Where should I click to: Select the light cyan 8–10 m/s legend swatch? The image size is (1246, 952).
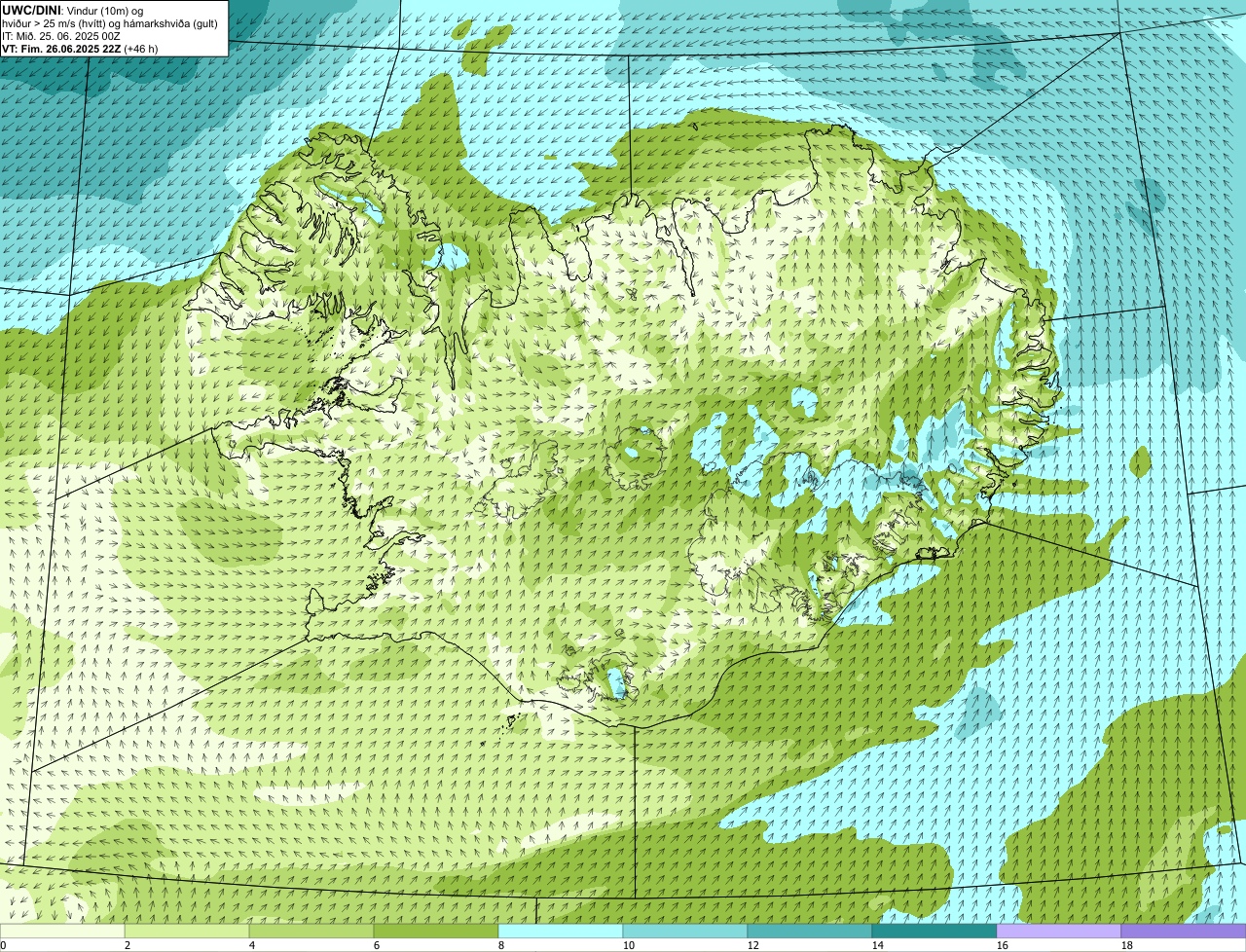point(561,932)
